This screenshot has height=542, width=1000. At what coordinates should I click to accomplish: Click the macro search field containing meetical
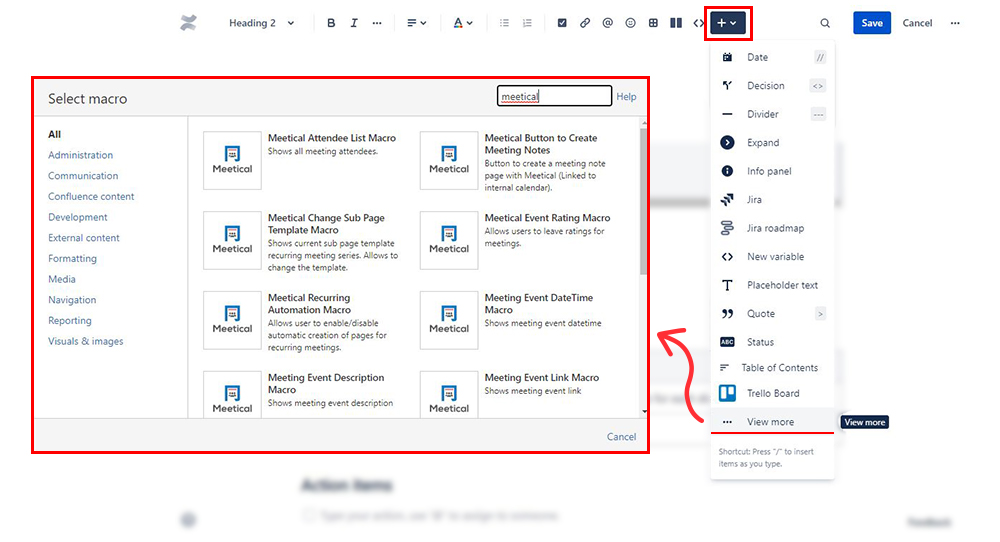pos(554,96)
